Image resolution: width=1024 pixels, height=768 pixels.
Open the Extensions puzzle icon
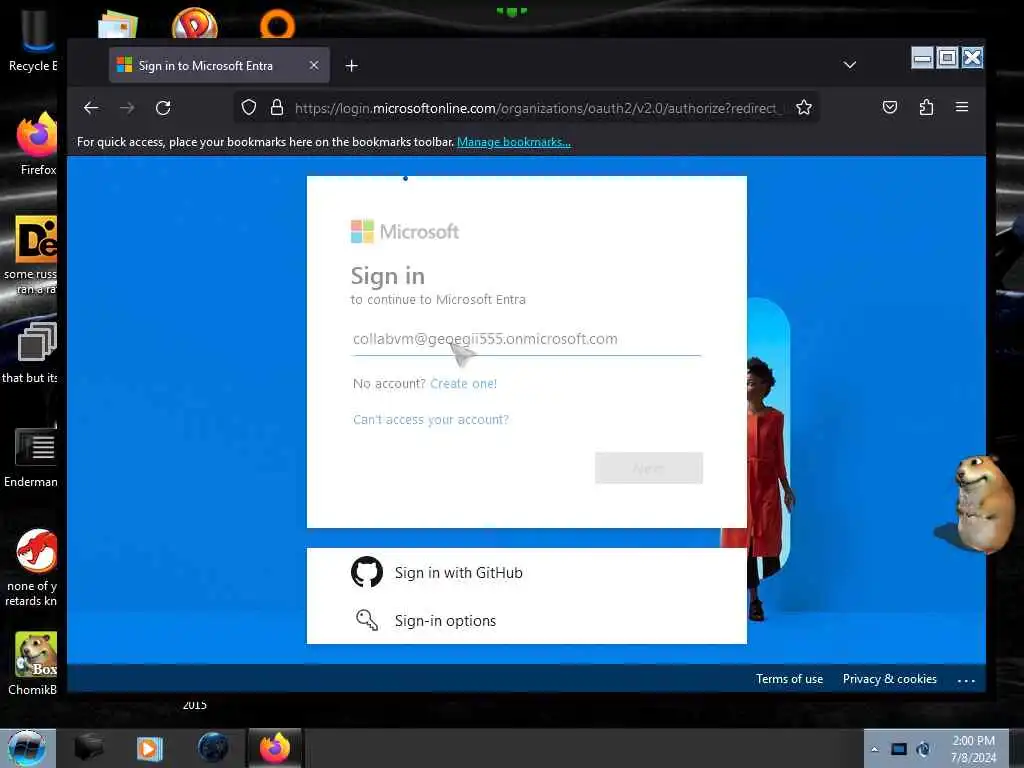click(x=926, y=107)
